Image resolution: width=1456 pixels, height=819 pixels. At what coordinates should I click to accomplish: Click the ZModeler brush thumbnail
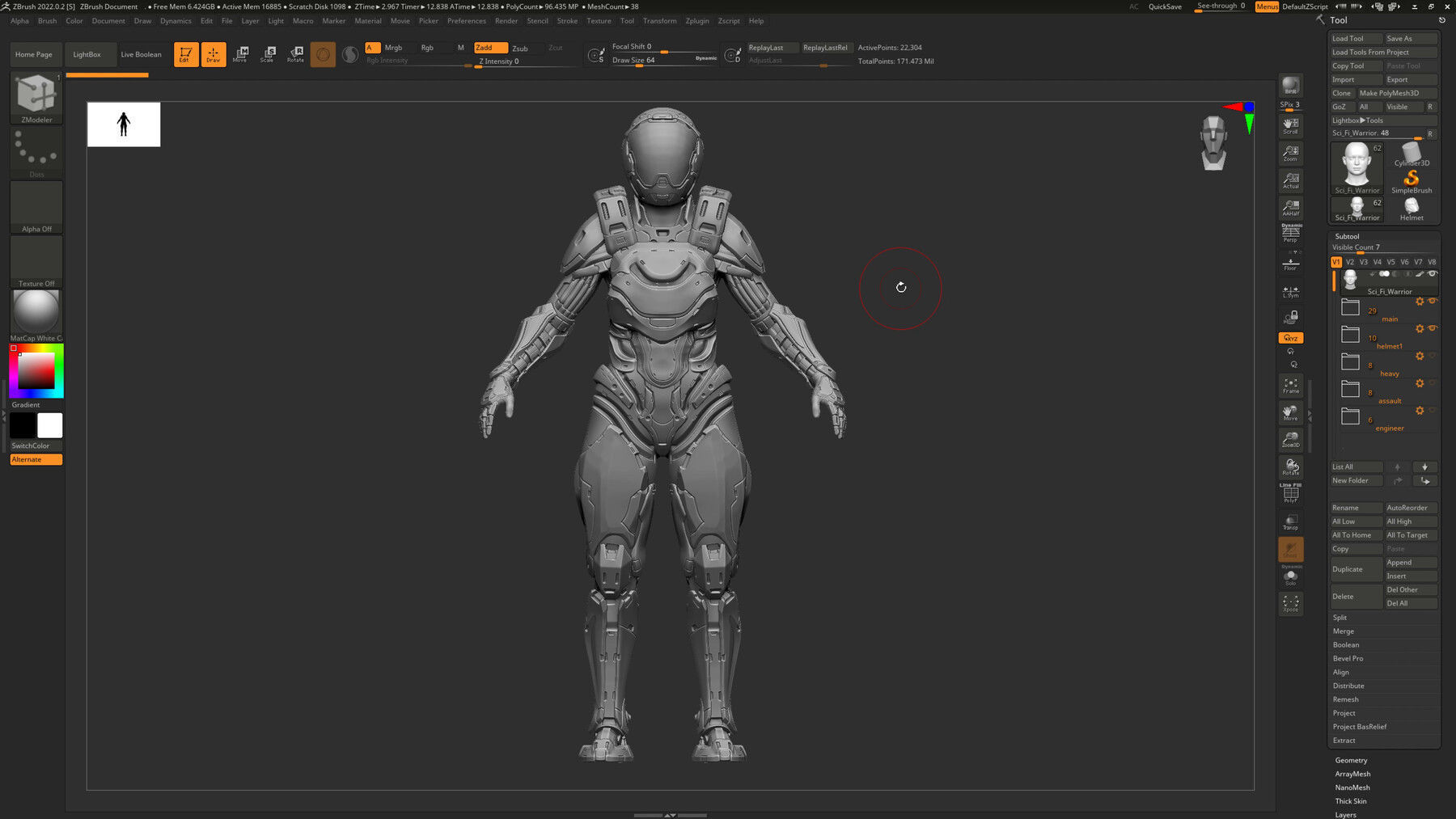(x=36, y=98)
